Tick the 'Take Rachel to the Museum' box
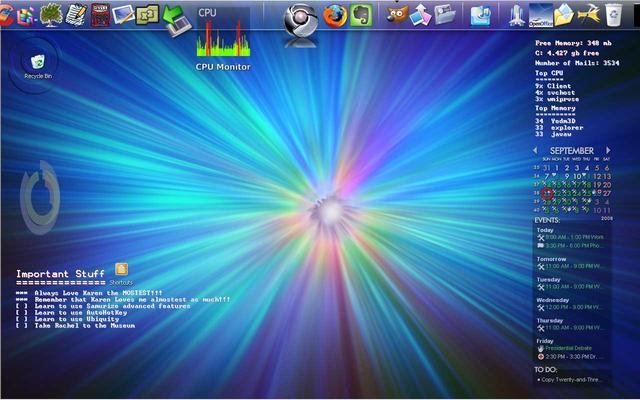Screen dimensions: 640x400 click(x=21, y=325)
